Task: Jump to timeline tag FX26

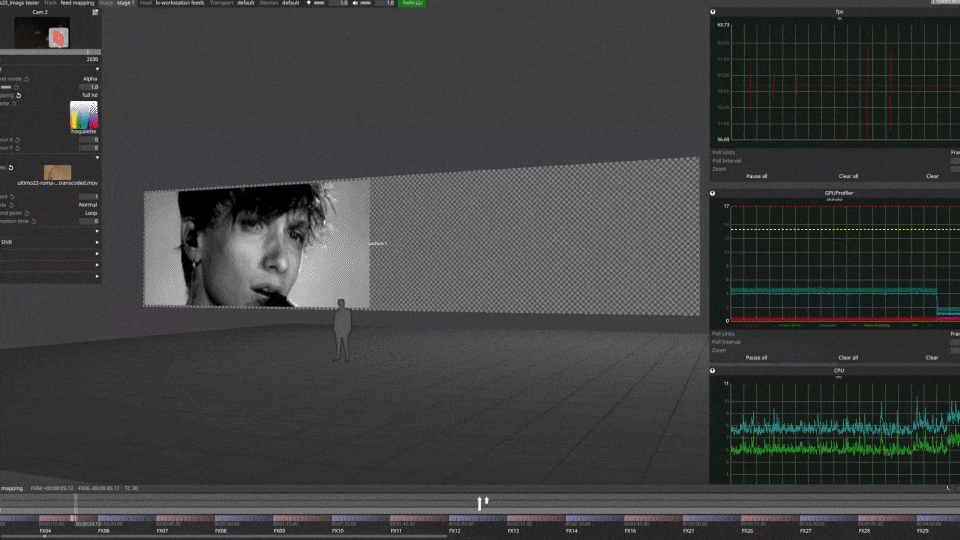Action: (x=747, y=531)
